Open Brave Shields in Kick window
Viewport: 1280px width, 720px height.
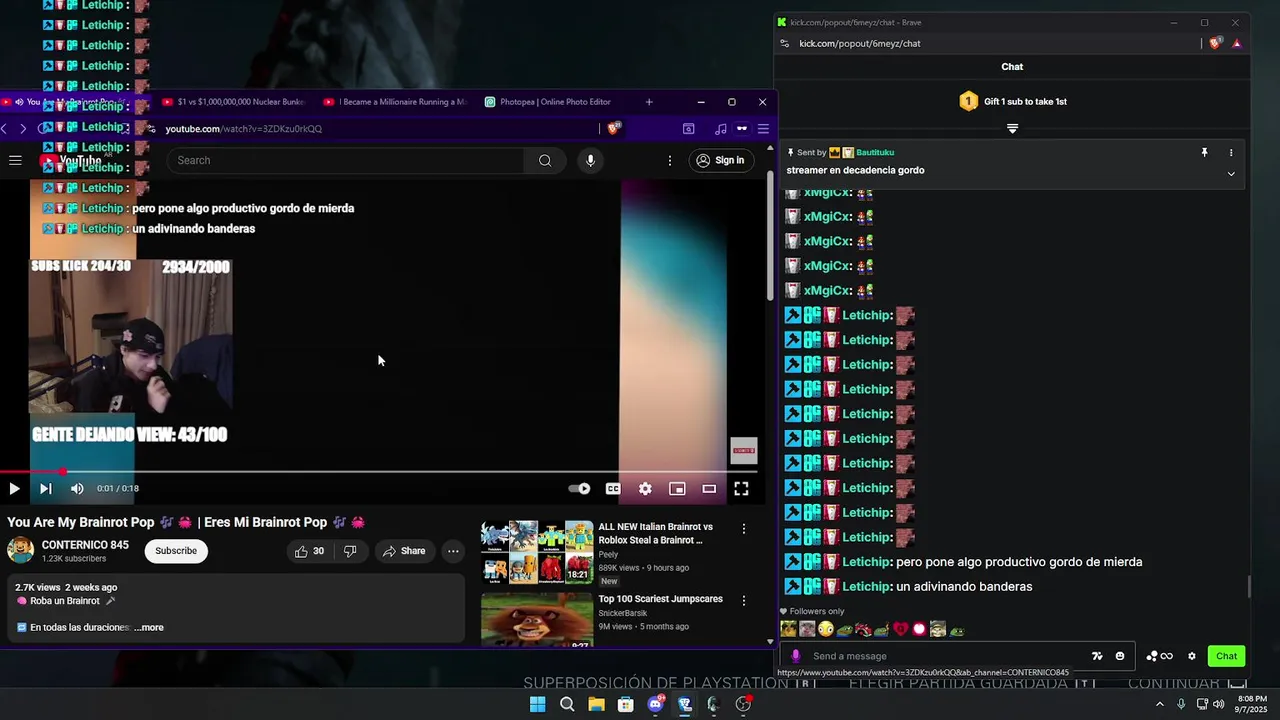click(1216, 44)
